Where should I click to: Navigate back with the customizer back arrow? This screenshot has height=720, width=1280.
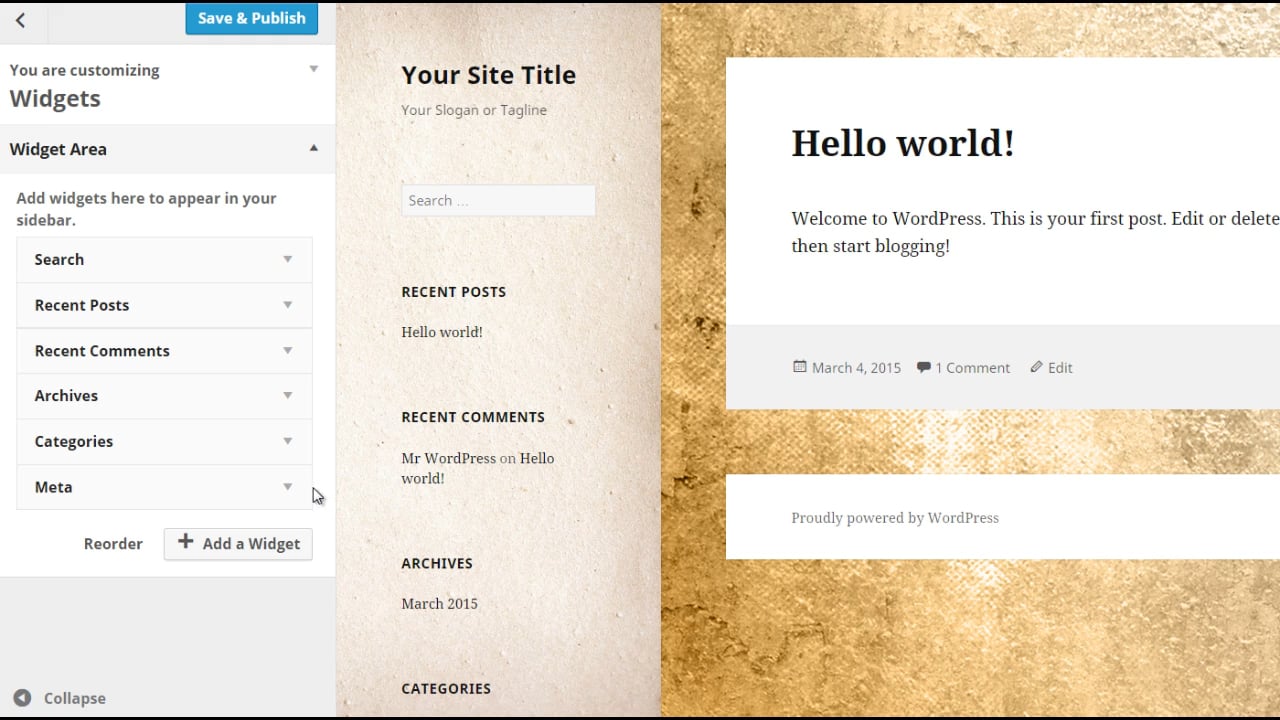[x=22, y=20]
